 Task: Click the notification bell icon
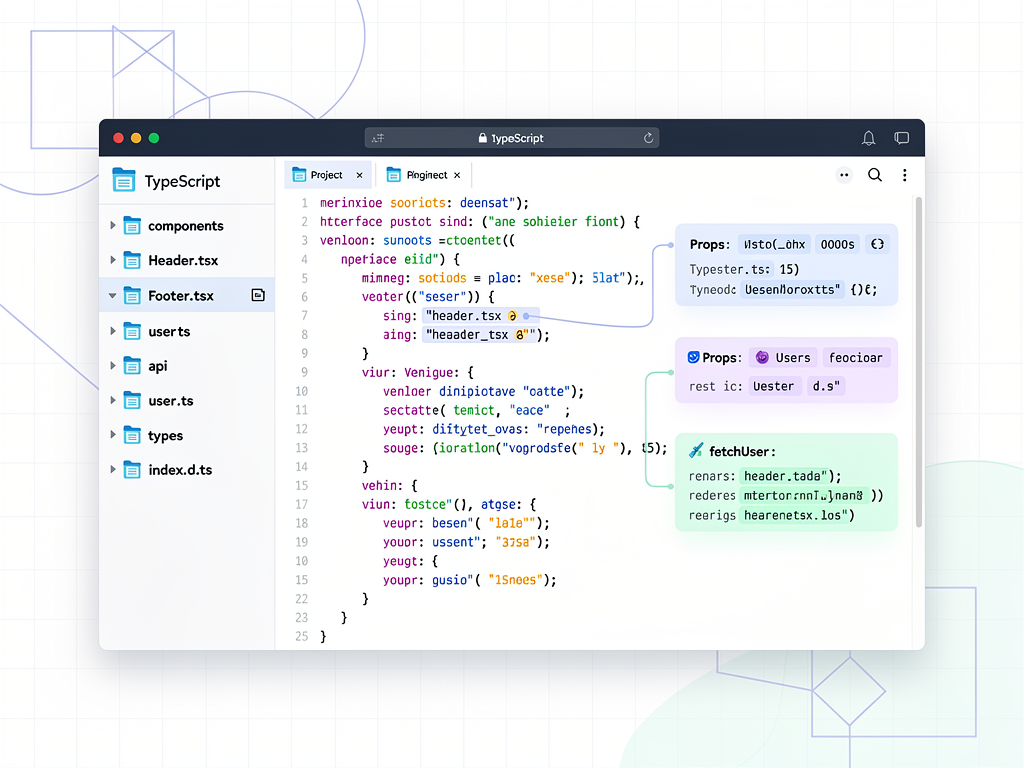coord(868,138)
